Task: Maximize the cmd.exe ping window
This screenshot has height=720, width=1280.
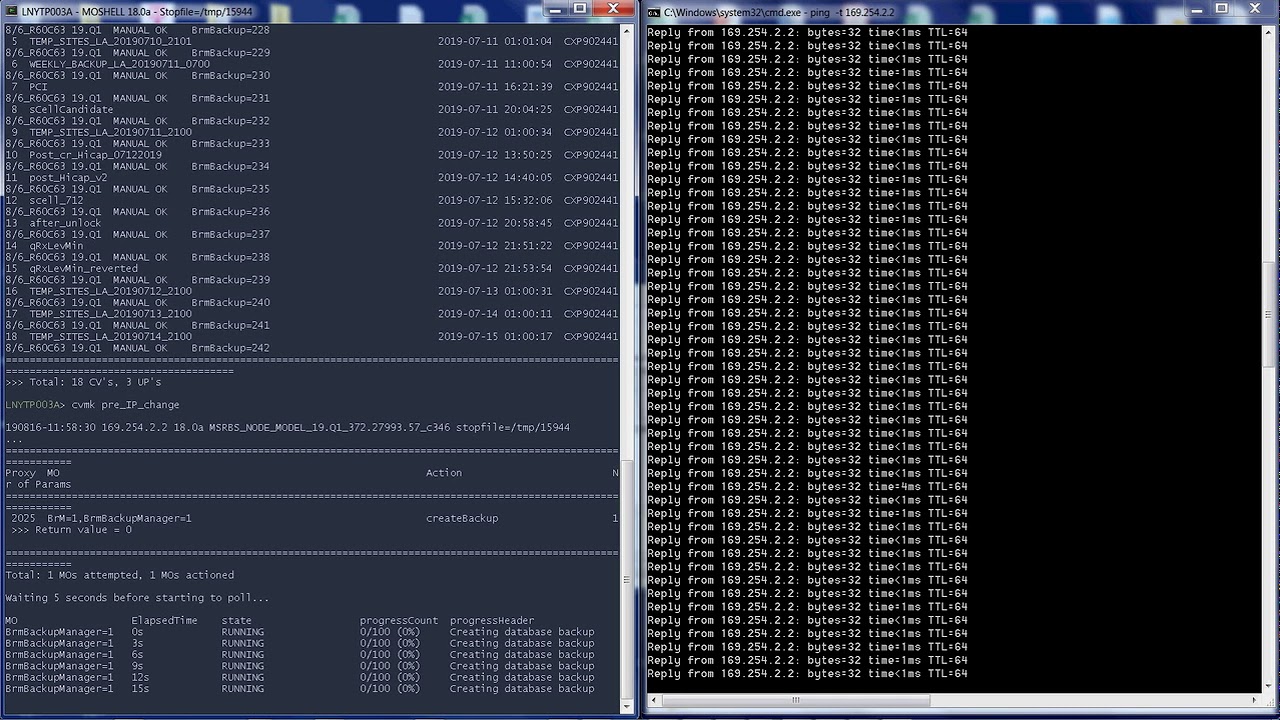Action: (x=1221, y=8)
